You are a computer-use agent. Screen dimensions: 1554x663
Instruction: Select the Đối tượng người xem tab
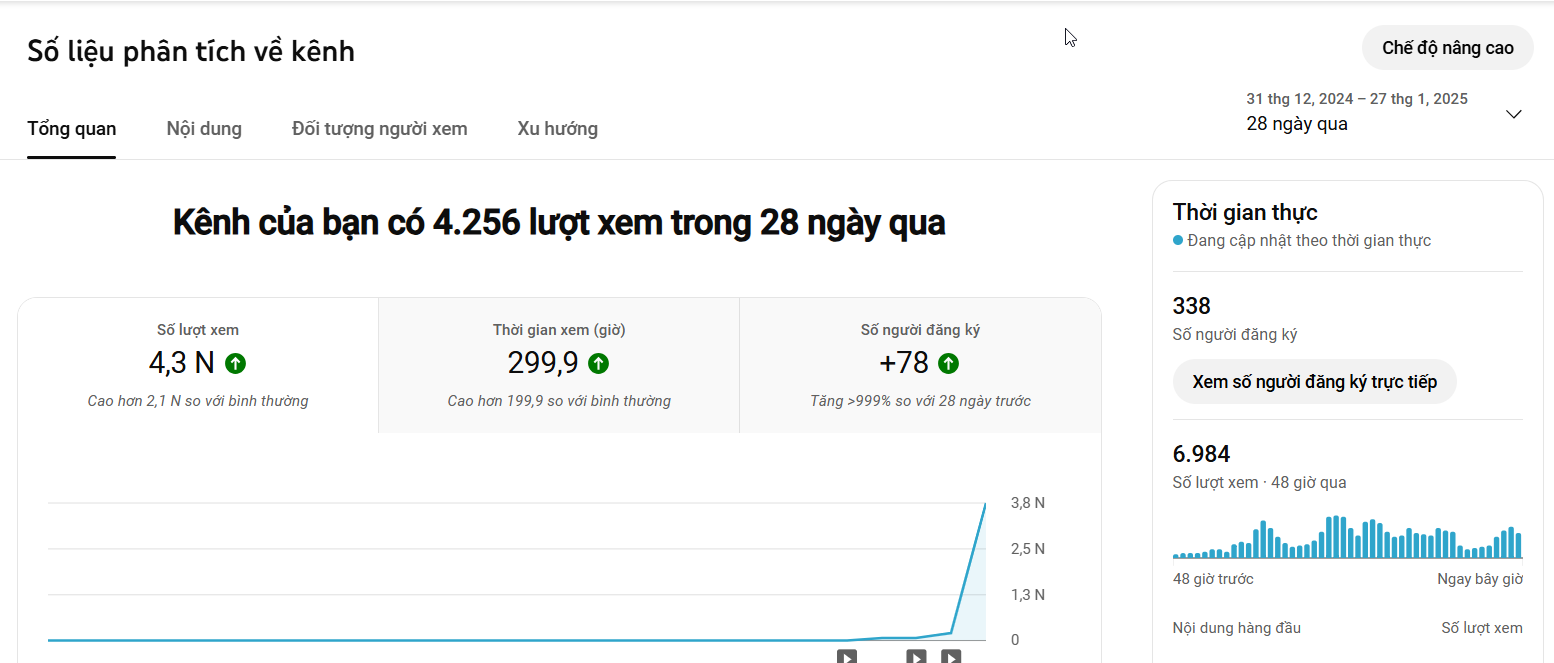(x=379, y=129)
